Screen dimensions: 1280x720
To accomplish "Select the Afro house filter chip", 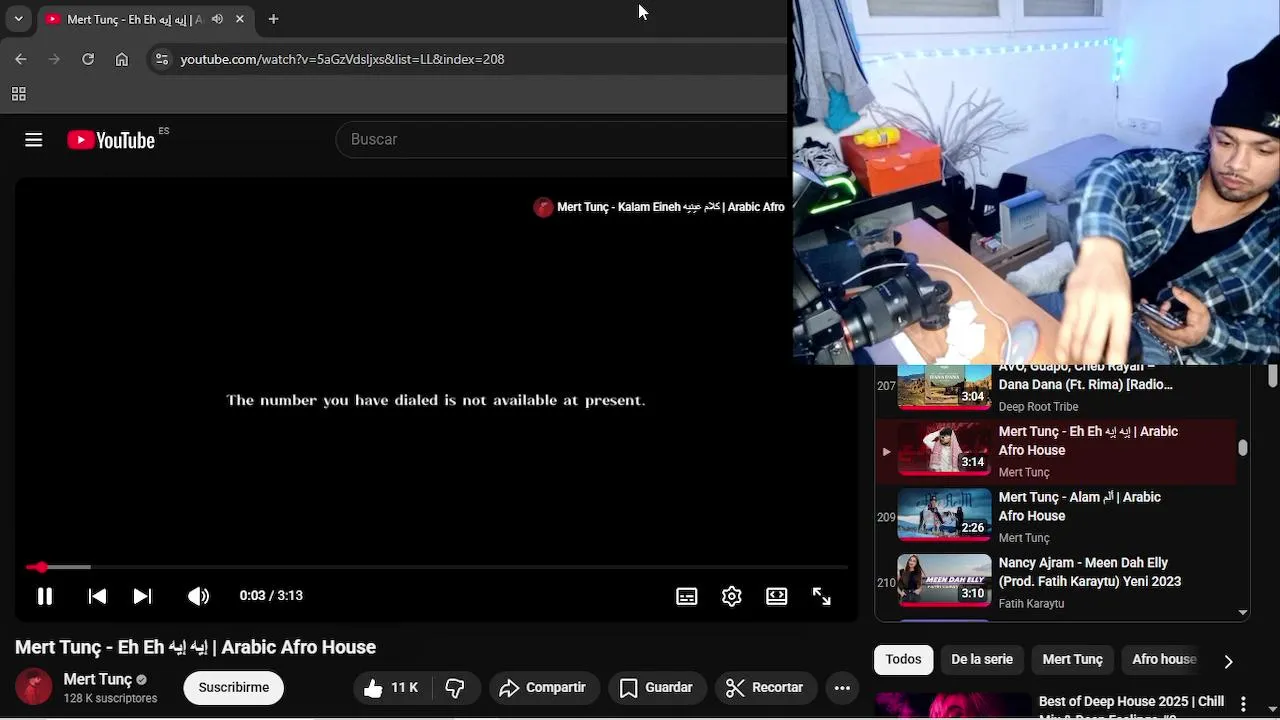I will coord(1164,659).
